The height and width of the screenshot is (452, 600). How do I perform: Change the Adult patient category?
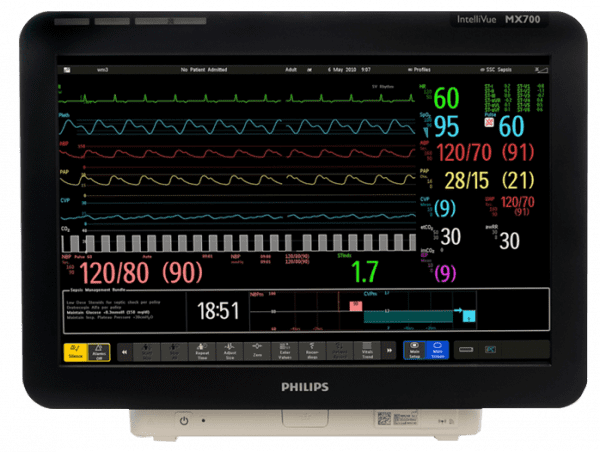(291, 70)
